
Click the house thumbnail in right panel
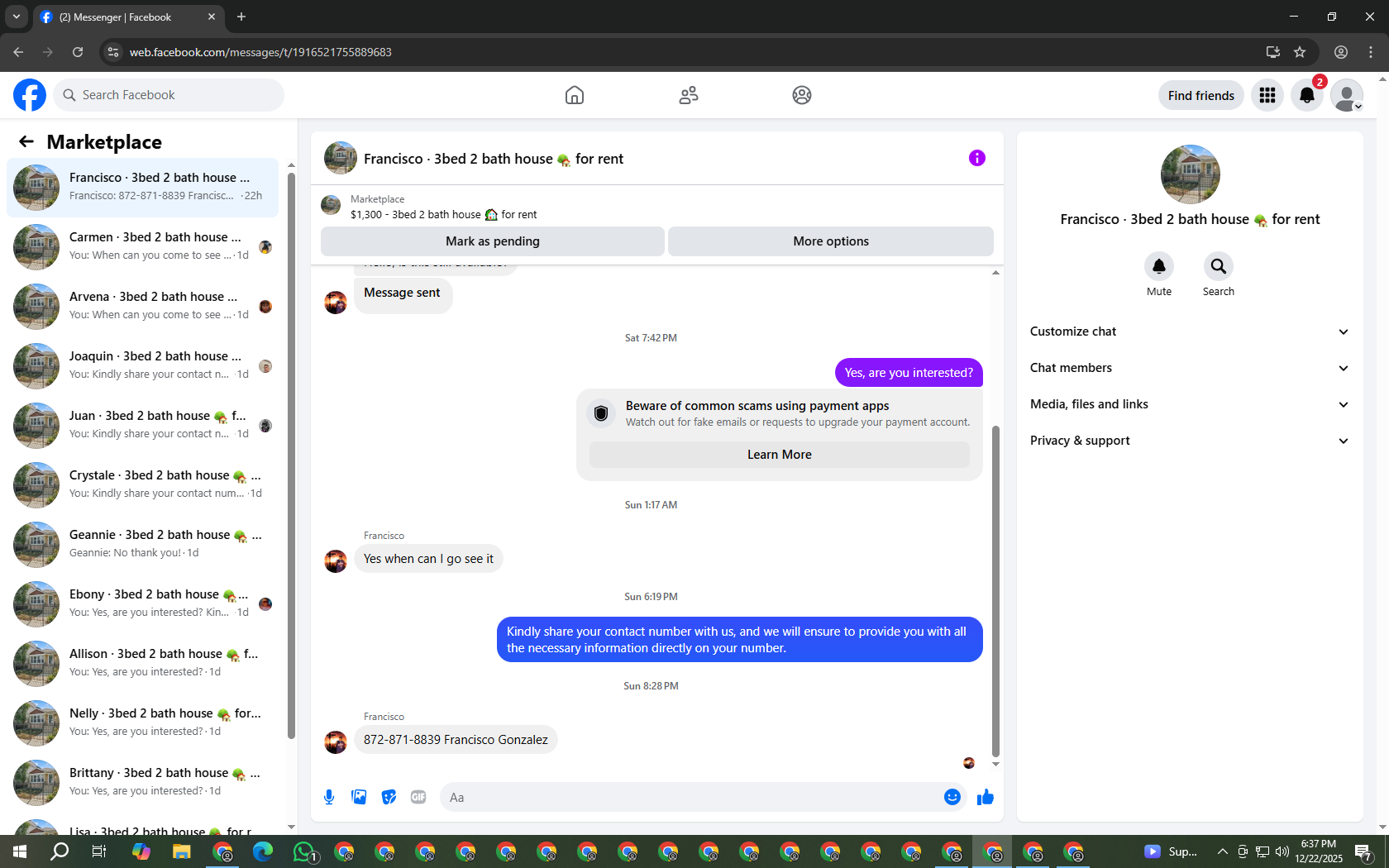[x=1190, y=174]
